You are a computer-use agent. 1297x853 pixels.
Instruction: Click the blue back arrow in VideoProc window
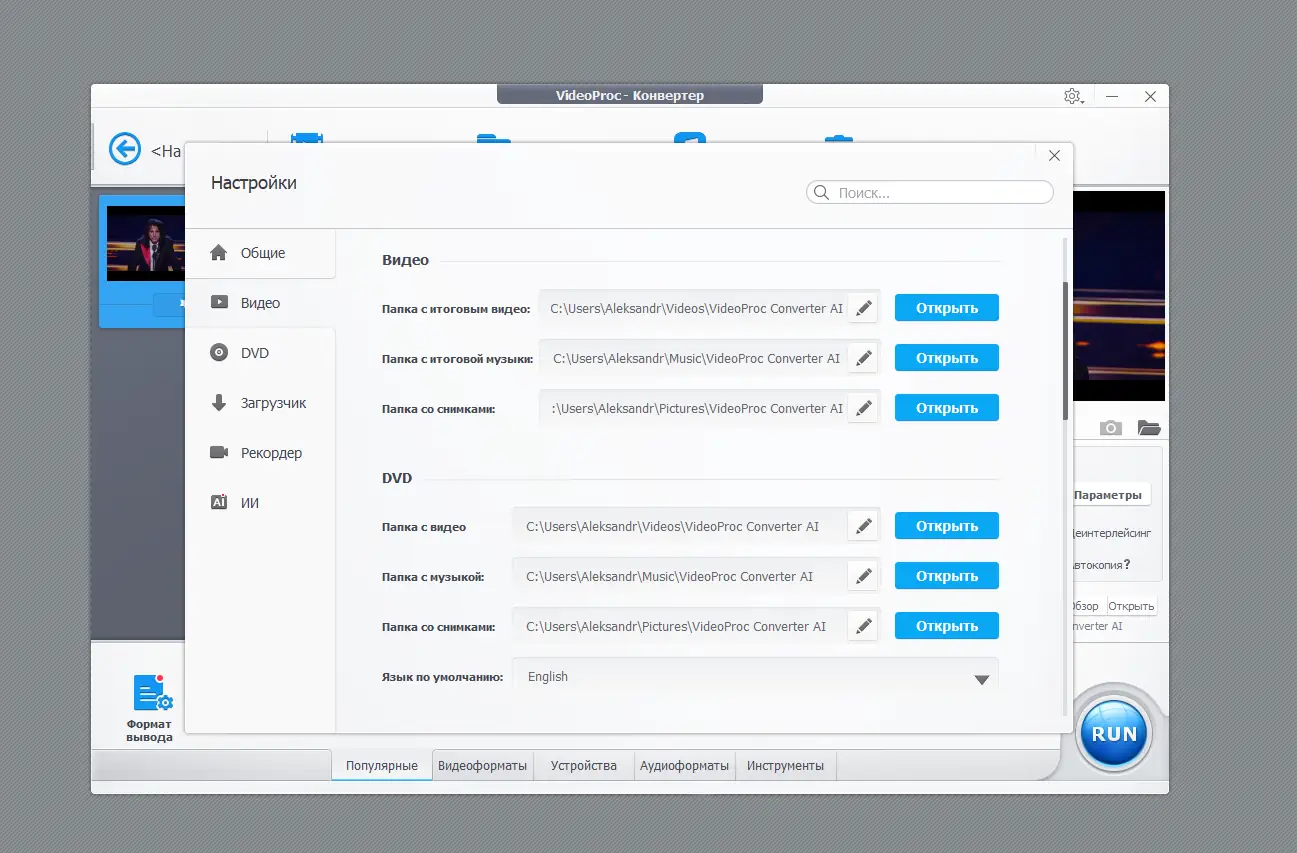click(125, 150)
